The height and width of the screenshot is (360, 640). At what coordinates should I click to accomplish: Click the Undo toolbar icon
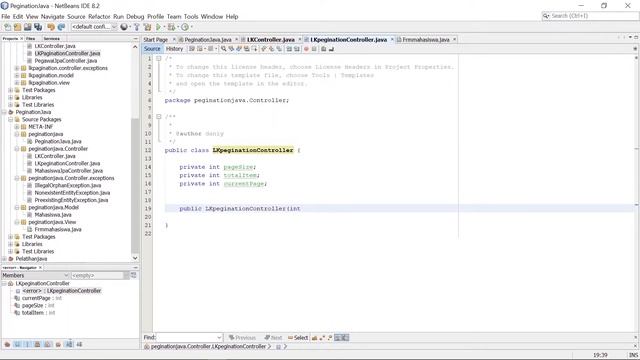pyautogui.click(x=51, y=27)
